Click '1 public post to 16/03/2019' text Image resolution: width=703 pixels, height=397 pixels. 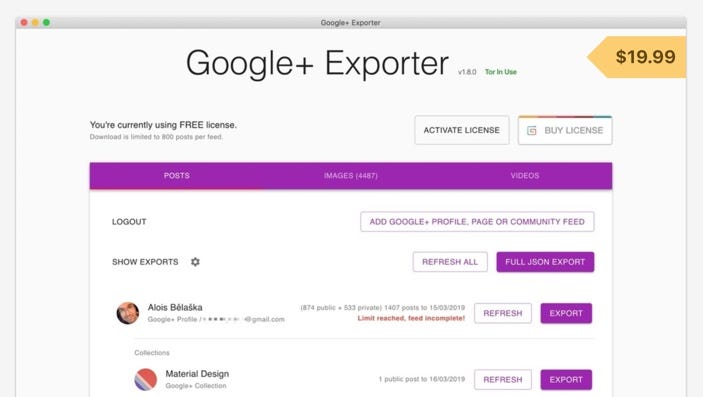pos(422,379)
